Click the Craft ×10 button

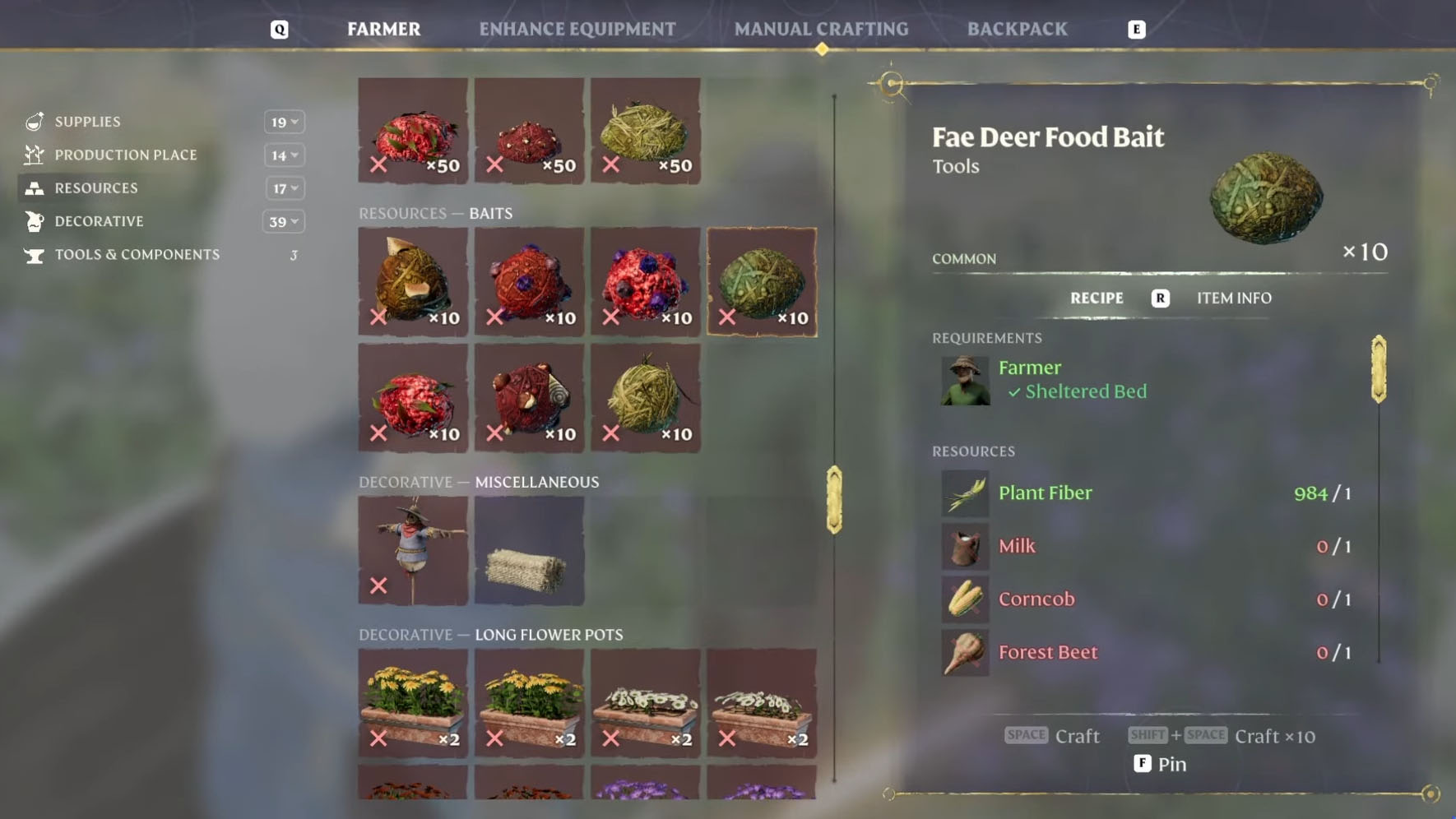tap(1222, 736)
